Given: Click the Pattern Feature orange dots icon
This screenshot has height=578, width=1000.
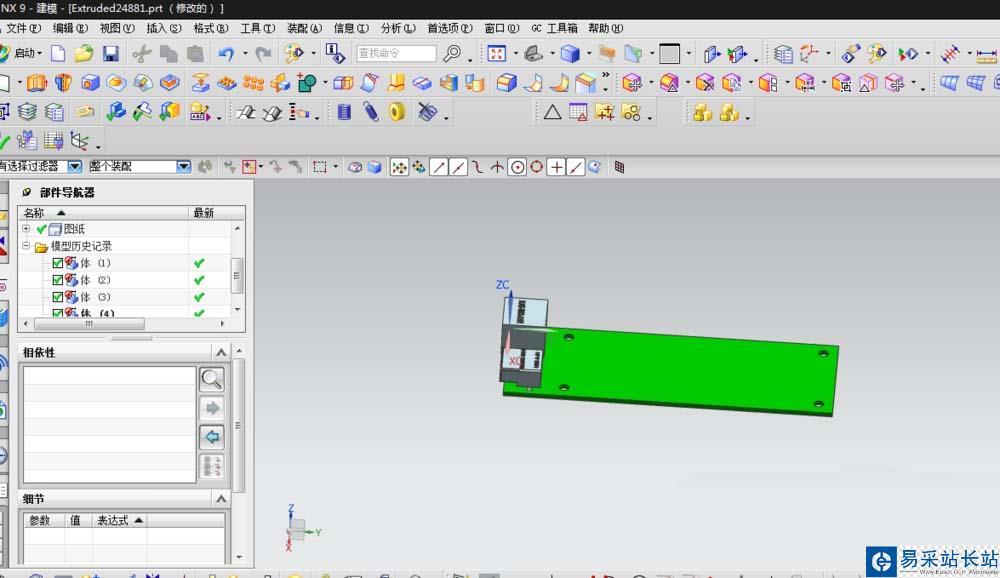Looking at the screenshot, I should click(253, 83).
